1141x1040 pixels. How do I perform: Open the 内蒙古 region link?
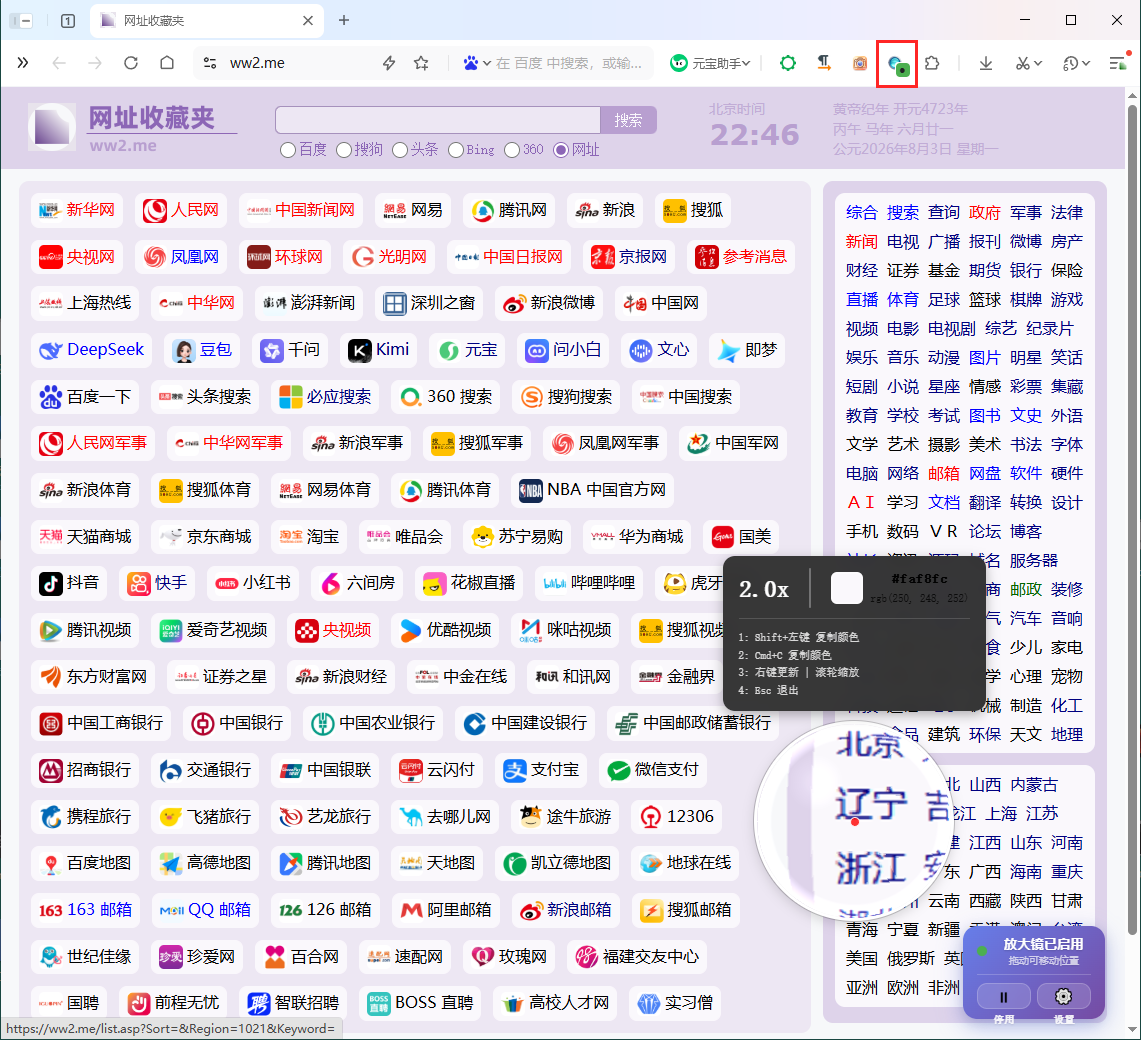tap(1034, 785)
